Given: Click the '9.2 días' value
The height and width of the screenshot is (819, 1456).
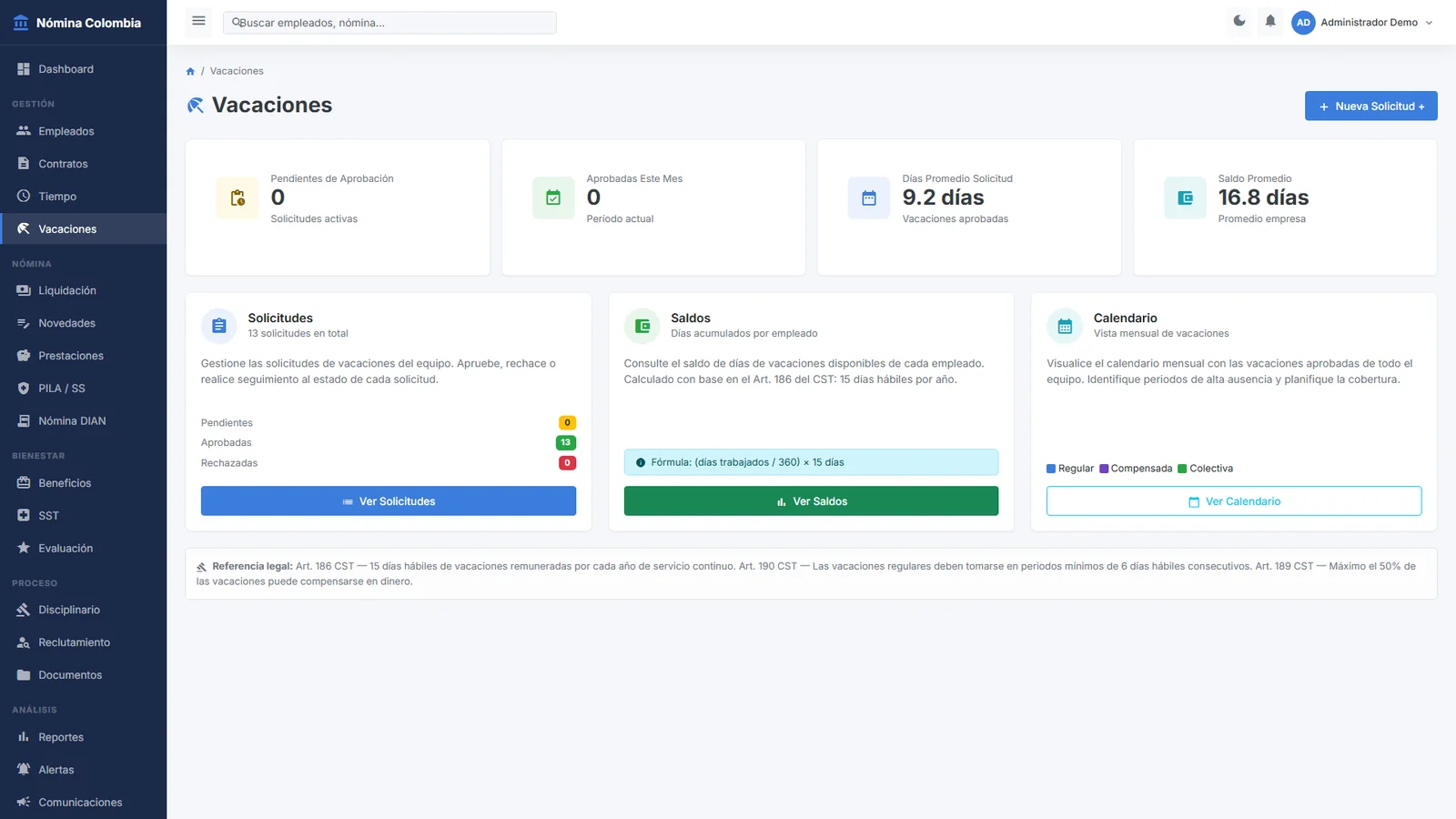Looking at the screenshot, I should 943,197.
